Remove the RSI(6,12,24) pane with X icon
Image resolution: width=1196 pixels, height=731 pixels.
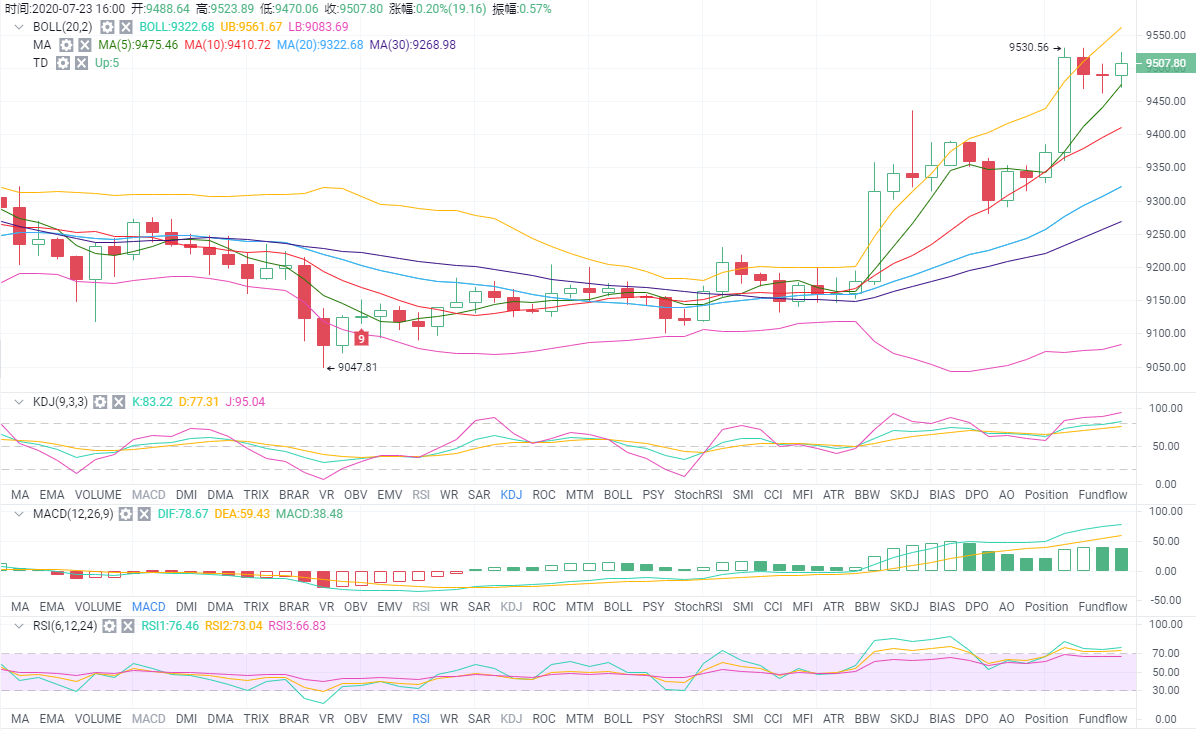(x=127, y=626)
